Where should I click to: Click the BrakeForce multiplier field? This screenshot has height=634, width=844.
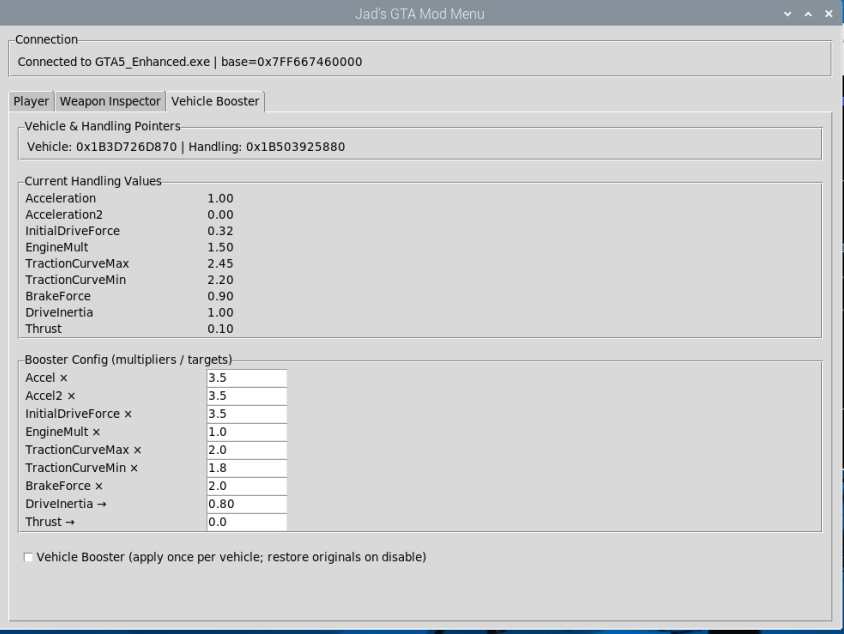pos(247,486)
